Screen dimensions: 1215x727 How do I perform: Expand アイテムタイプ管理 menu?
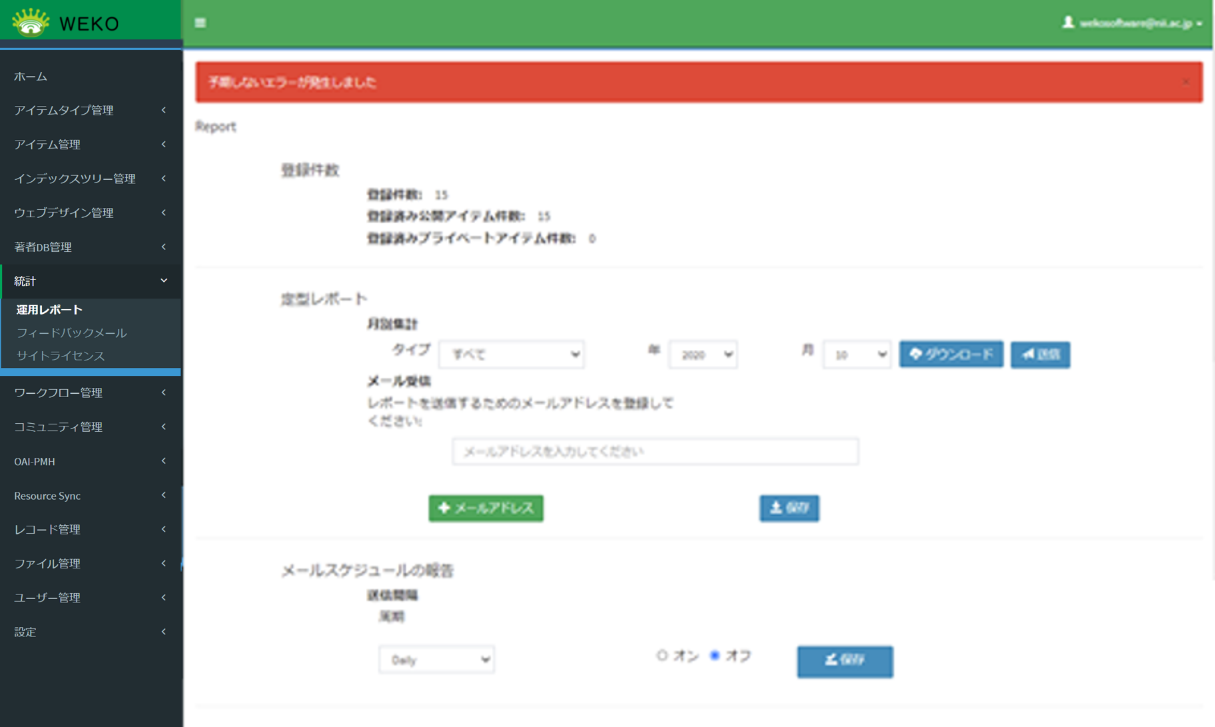[90, 110]
